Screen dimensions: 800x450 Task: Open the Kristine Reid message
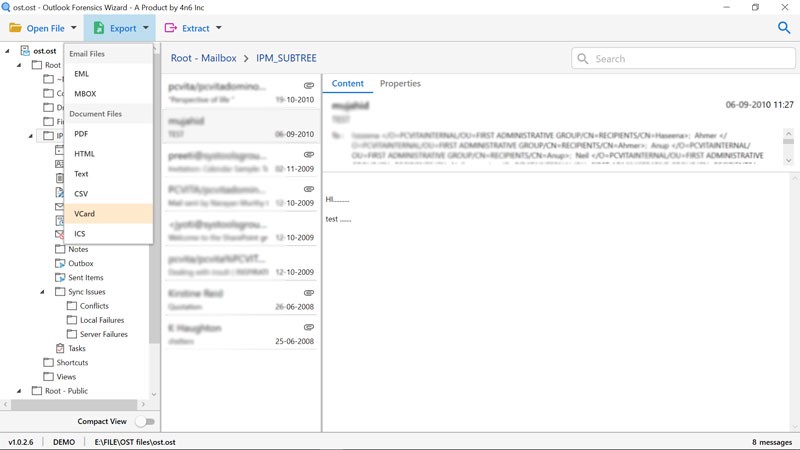point(241,300)
